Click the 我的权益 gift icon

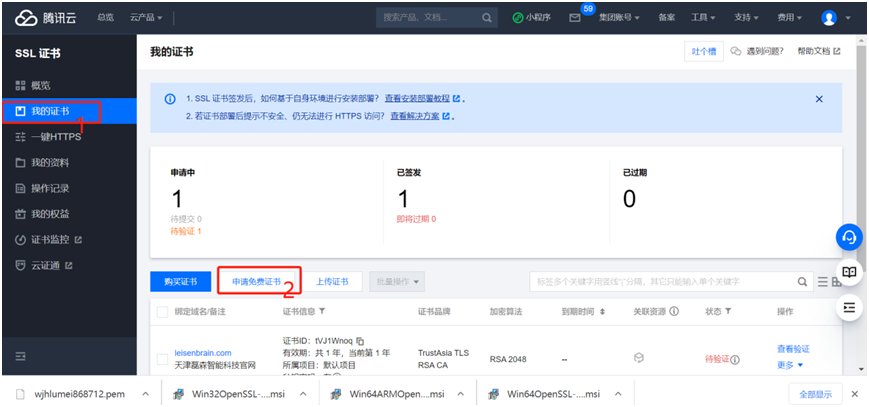coord(21,214)
